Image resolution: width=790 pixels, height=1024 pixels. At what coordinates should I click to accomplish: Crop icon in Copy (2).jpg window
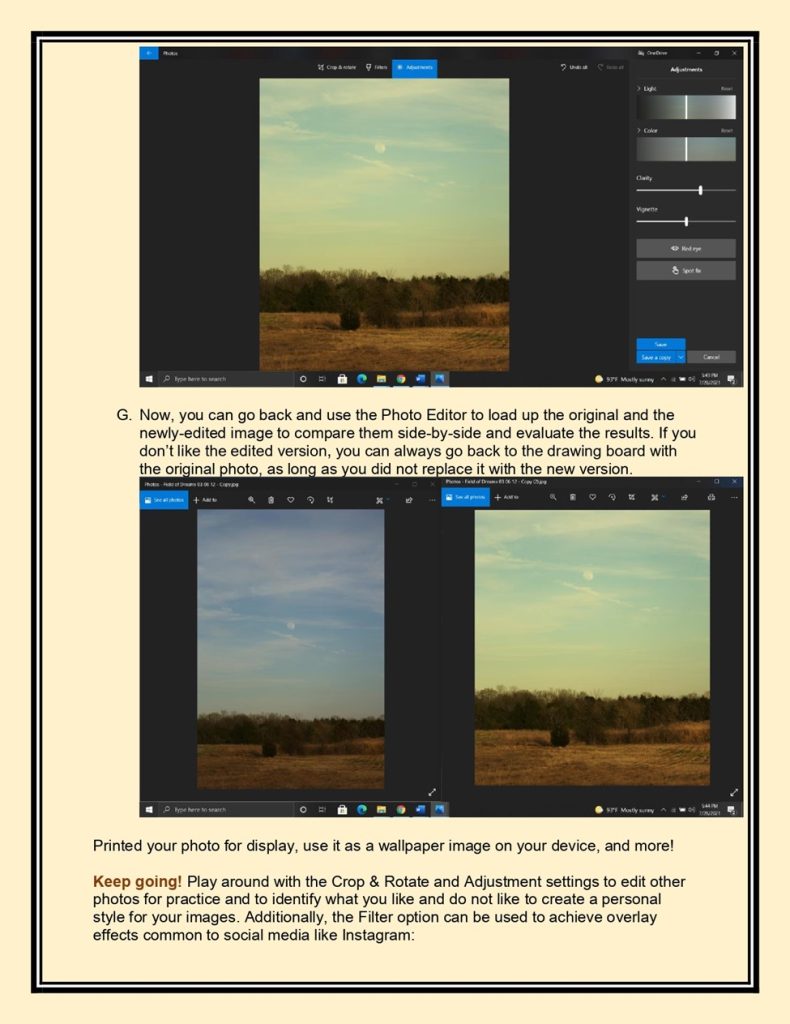[631, 497]
